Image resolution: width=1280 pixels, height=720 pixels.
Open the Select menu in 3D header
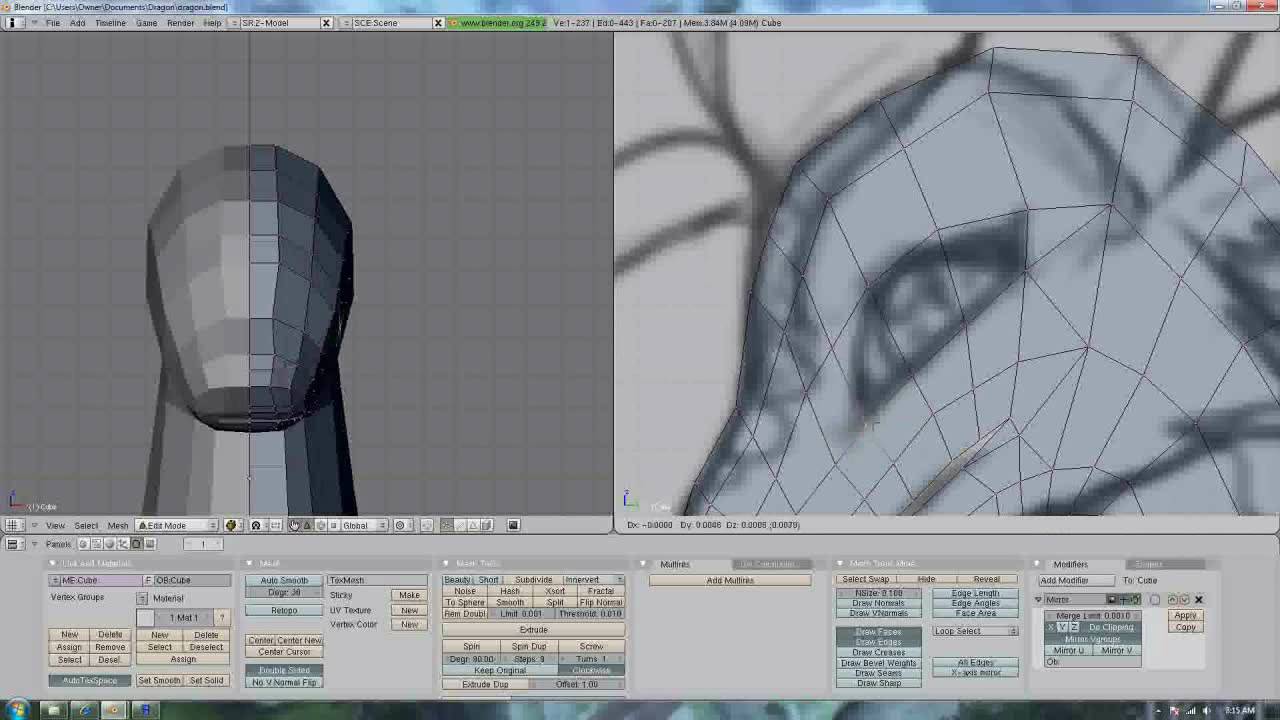(x=86, y=525)
